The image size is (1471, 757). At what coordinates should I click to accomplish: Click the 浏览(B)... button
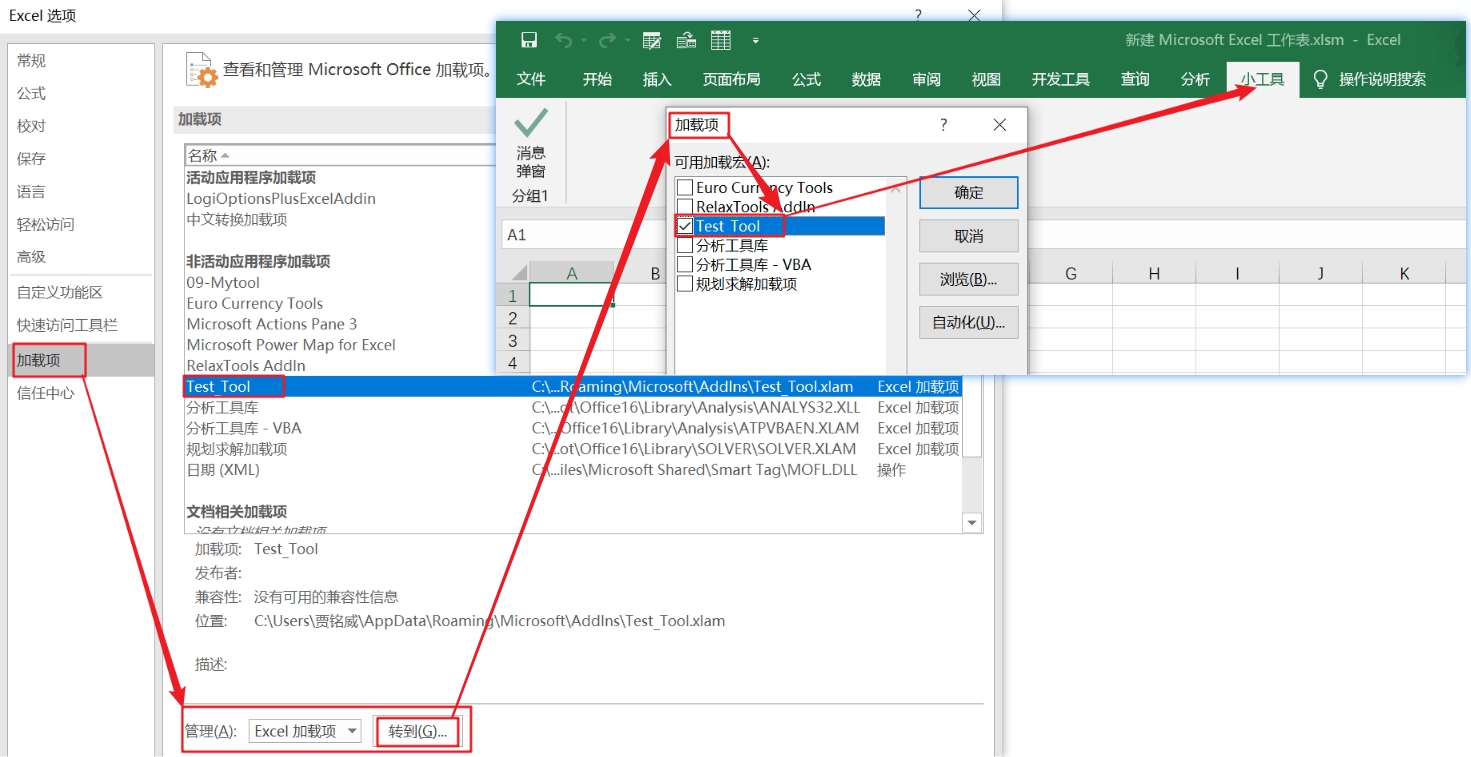[968, 279]
